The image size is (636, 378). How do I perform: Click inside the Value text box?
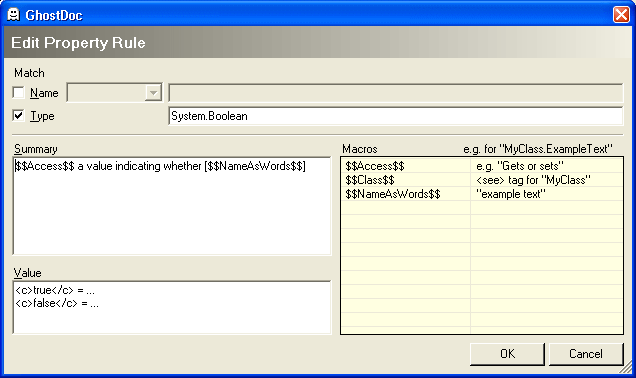[x=172, y=307]
